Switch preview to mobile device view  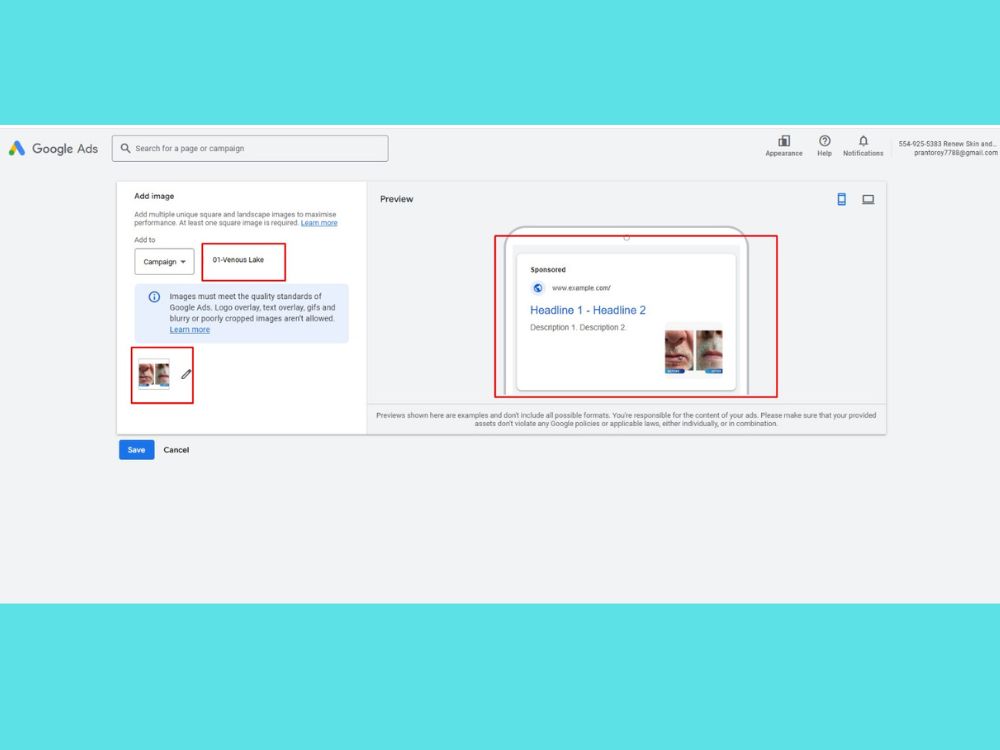[x=841, y=200]
